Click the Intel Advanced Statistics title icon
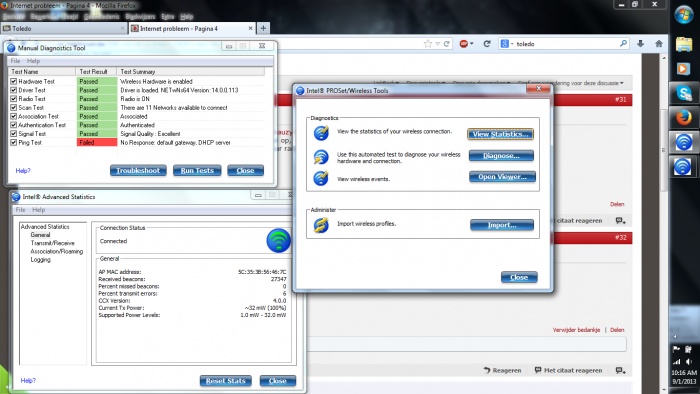700x394 pixels. click(16, 197)
